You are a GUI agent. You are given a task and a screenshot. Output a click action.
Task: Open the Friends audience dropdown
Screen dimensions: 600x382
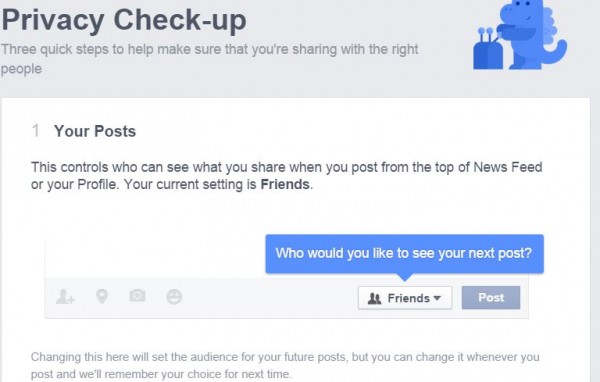[405, 298]
